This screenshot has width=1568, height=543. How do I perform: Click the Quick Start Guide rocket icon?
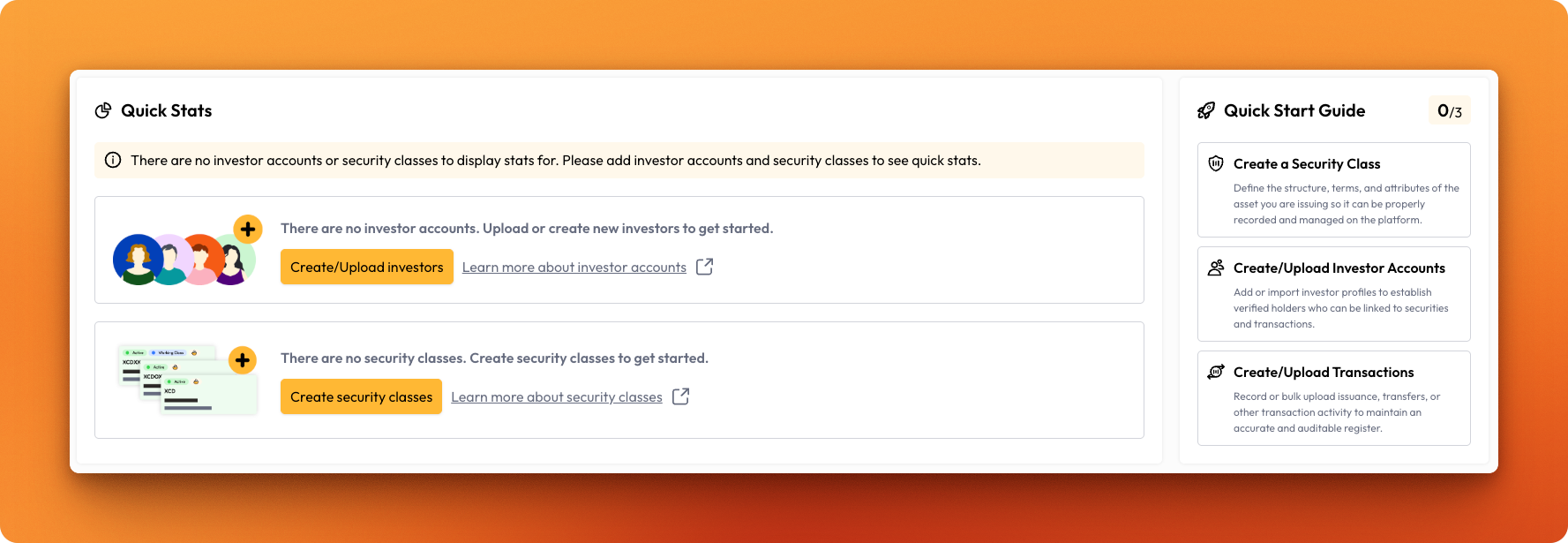click(1205, 110)
